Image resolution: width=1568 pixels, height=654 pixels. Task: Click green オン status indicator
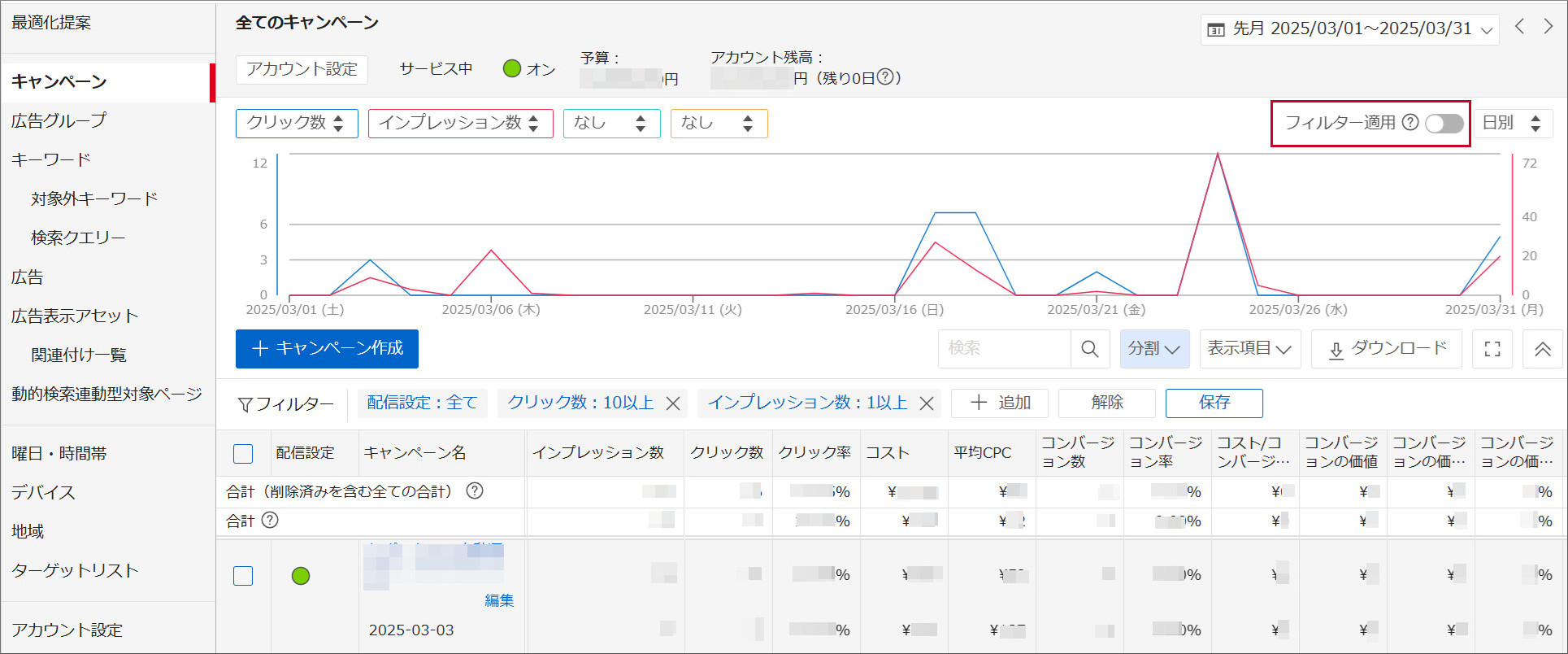click(512, 68)
